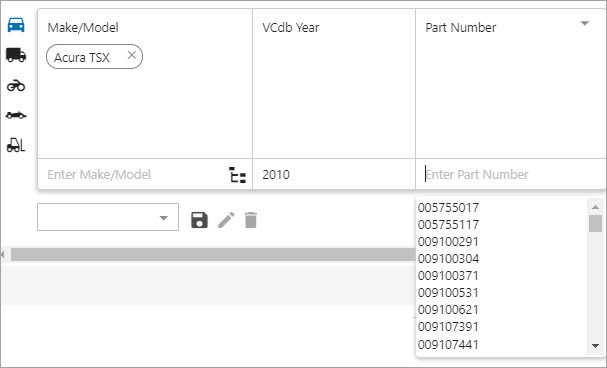Pick part number 009107441 from suggestions
Screen dimensions: 607x368
[448, 344]
